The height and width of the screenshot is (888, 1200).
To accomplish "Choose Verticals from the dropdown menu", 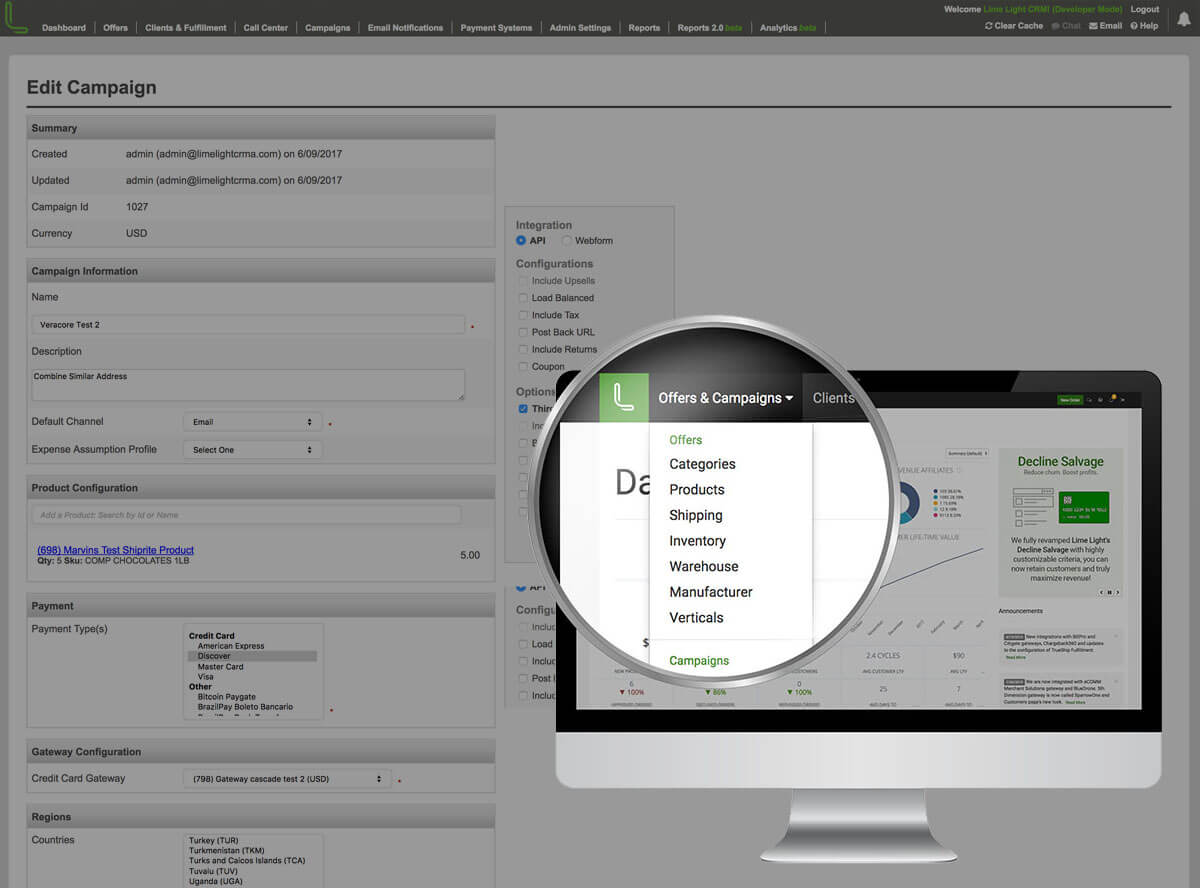I will [696, 618].
